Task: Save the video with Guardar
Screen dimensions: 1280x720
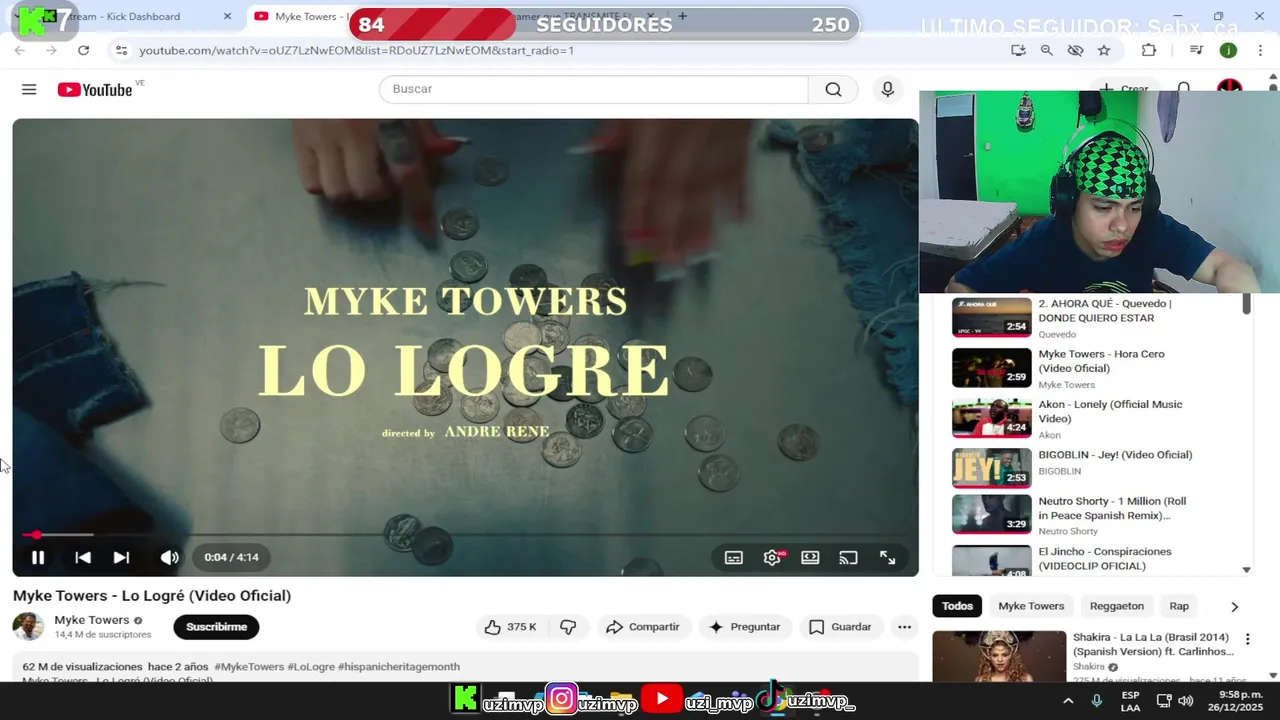Action: [x=840, y=627]
